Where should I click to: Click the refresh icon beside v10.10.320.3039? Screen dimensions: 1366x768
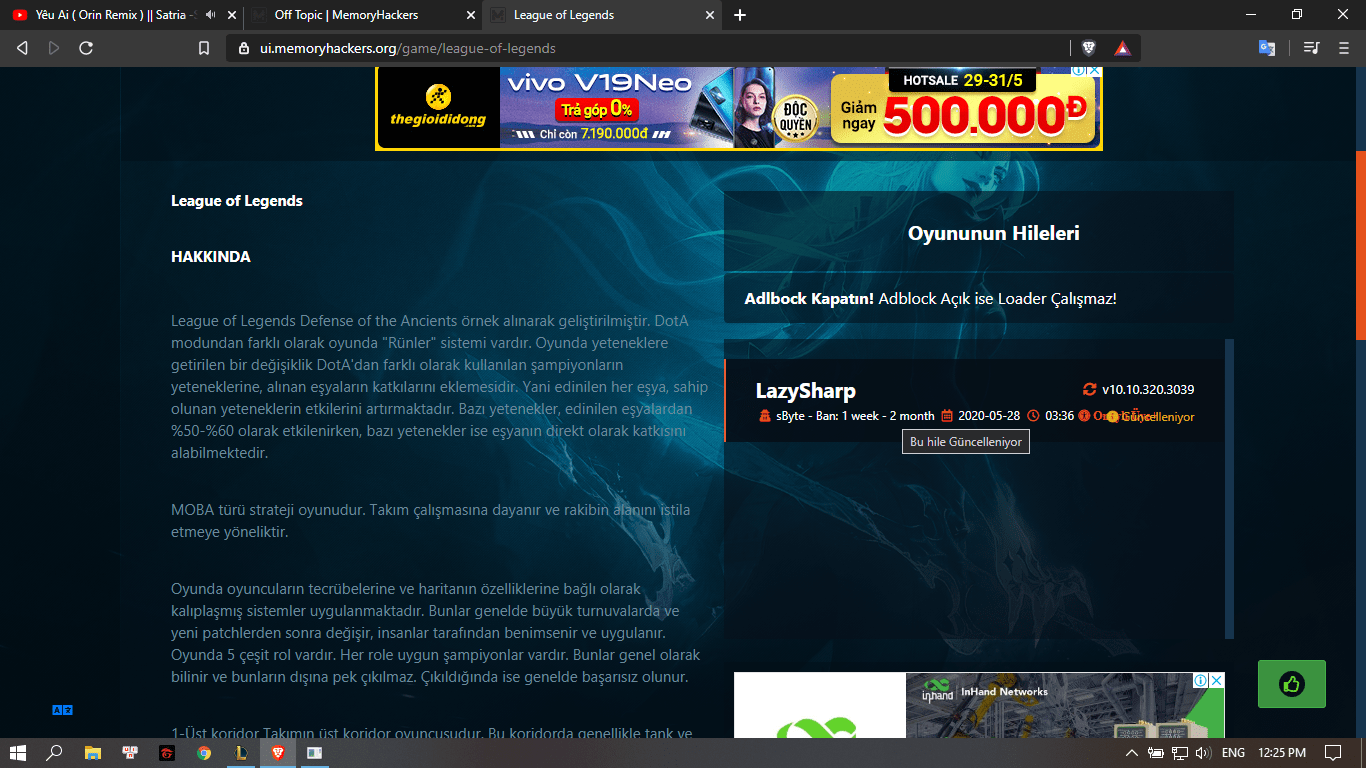click(1090, 390)
